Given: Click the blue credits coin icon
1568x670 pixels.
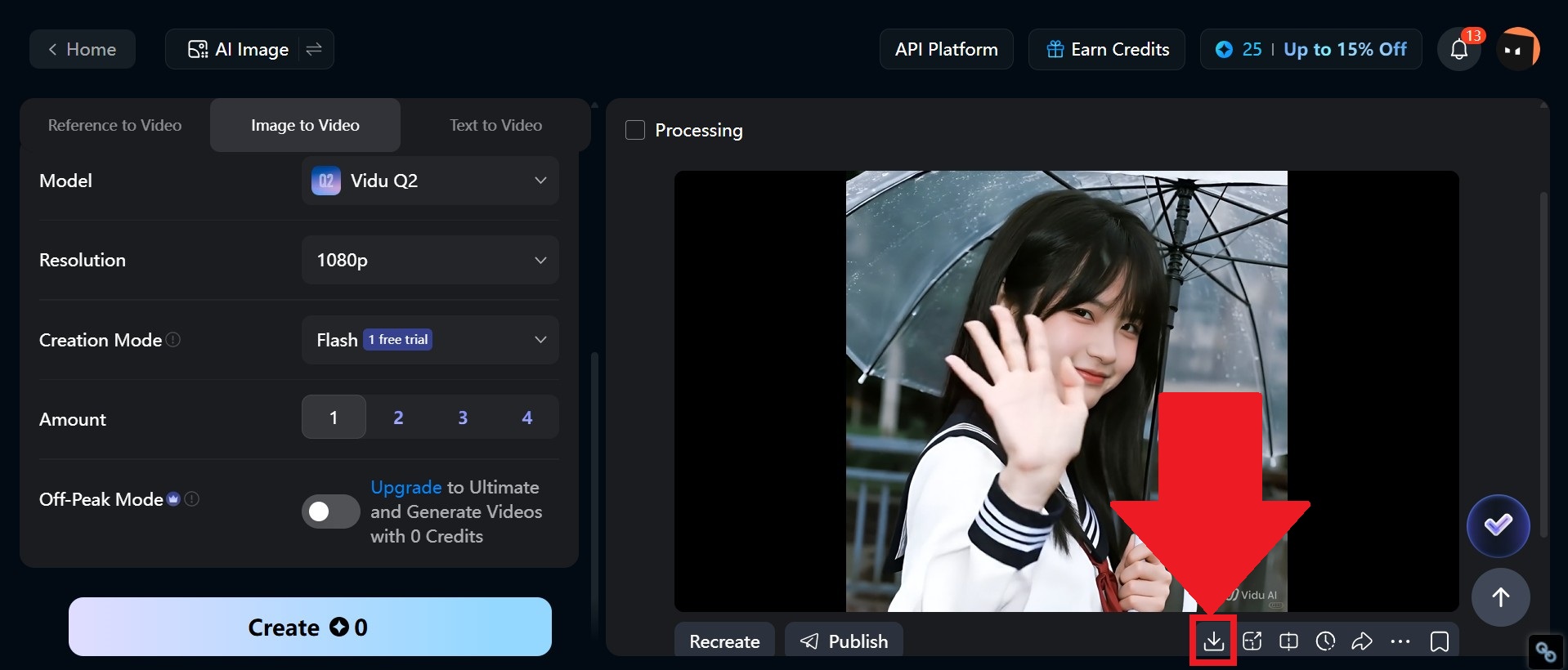Looking at the screenshot, I should point(1224,49).
